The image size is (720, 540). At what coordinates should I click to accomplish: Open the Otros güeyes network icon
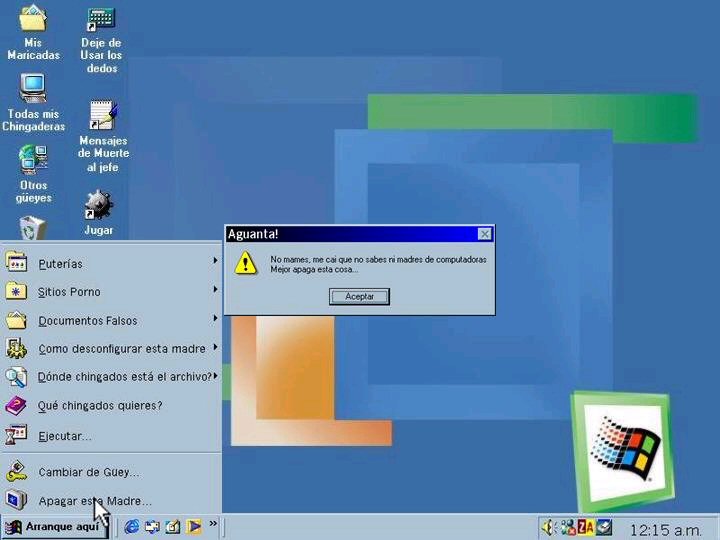33,159
